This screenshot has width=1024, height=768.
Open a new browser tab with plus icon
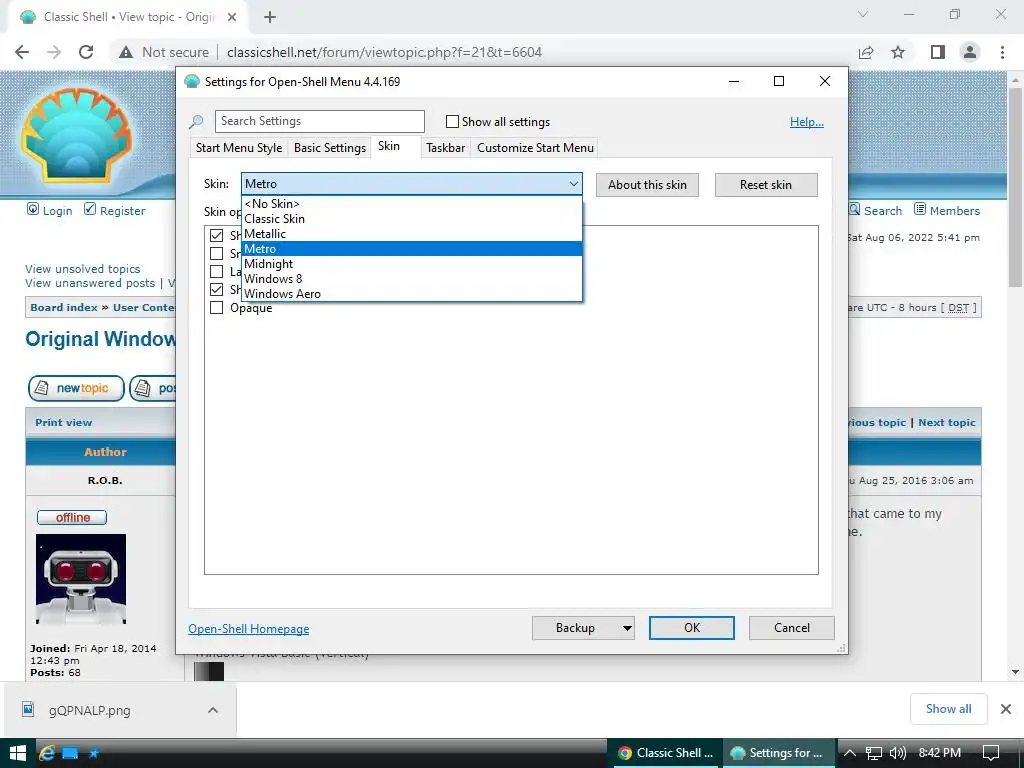coord(270,17)
